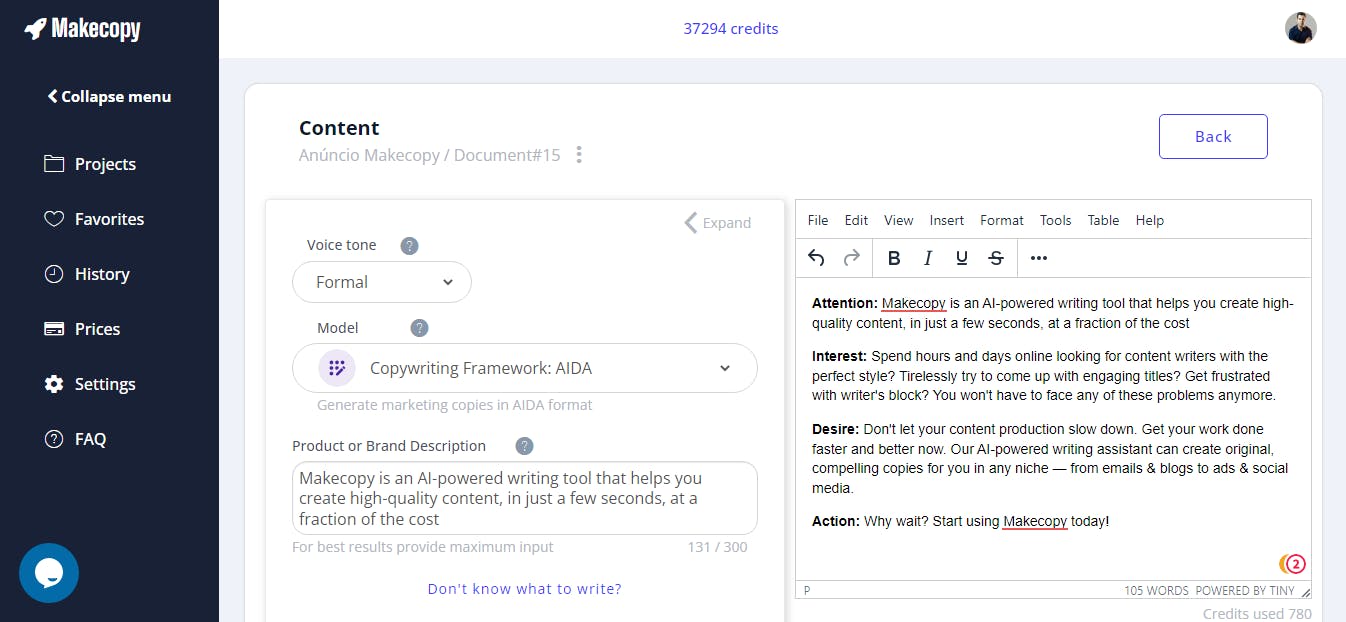The width and height of the screenshot is (1346, 622).
Task: Expand the content input panel
Action: click(x=718, y=222)
